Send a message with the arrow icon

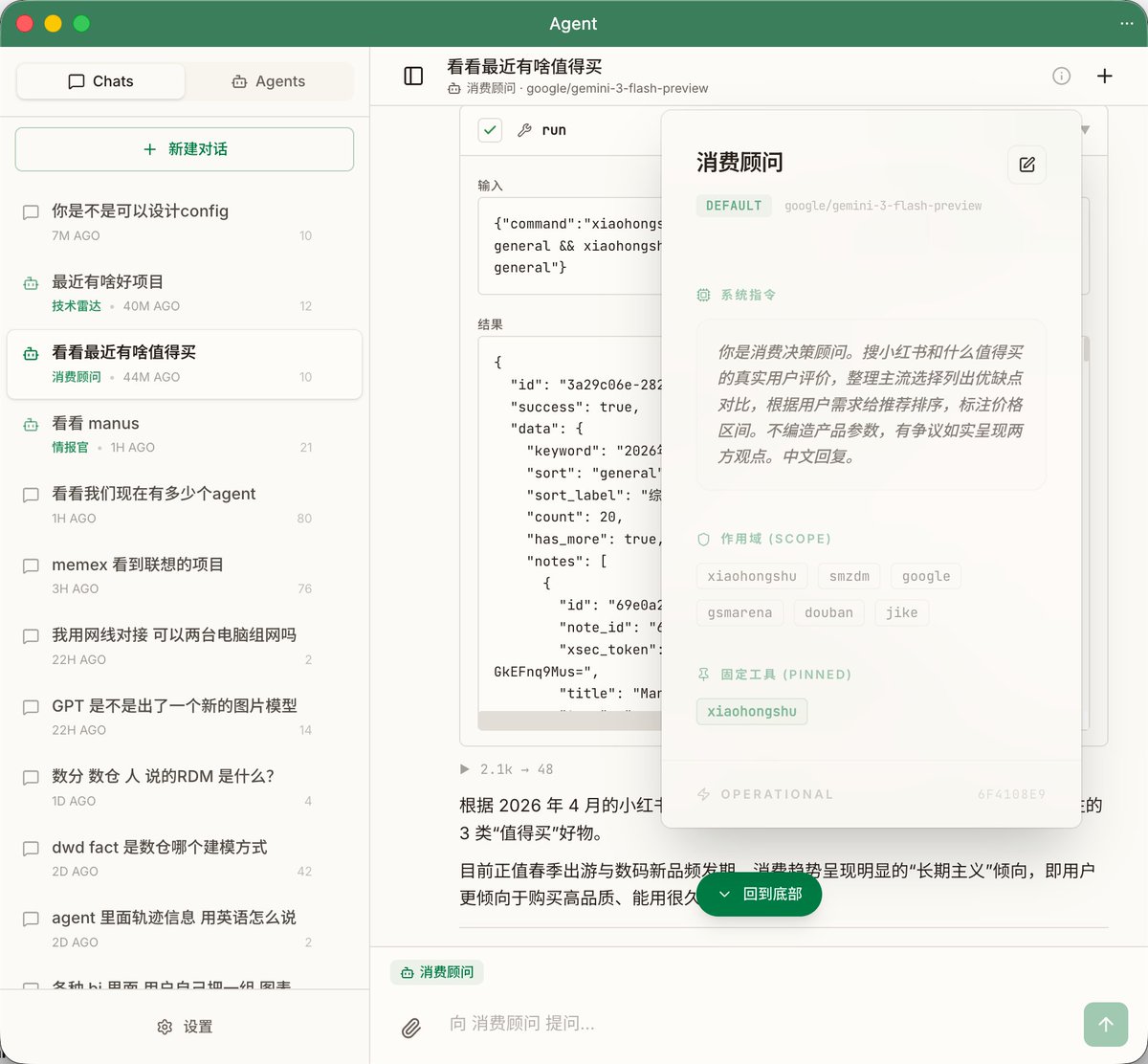point(1105,1024)
